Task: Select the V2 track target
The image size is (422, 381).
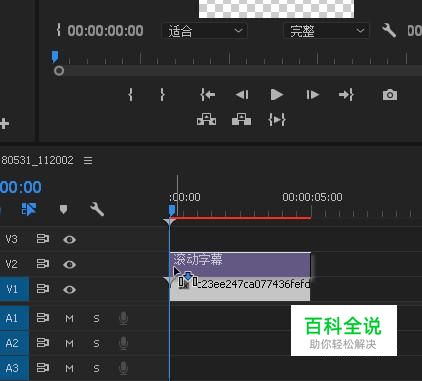Action: [x=12, y=264]
